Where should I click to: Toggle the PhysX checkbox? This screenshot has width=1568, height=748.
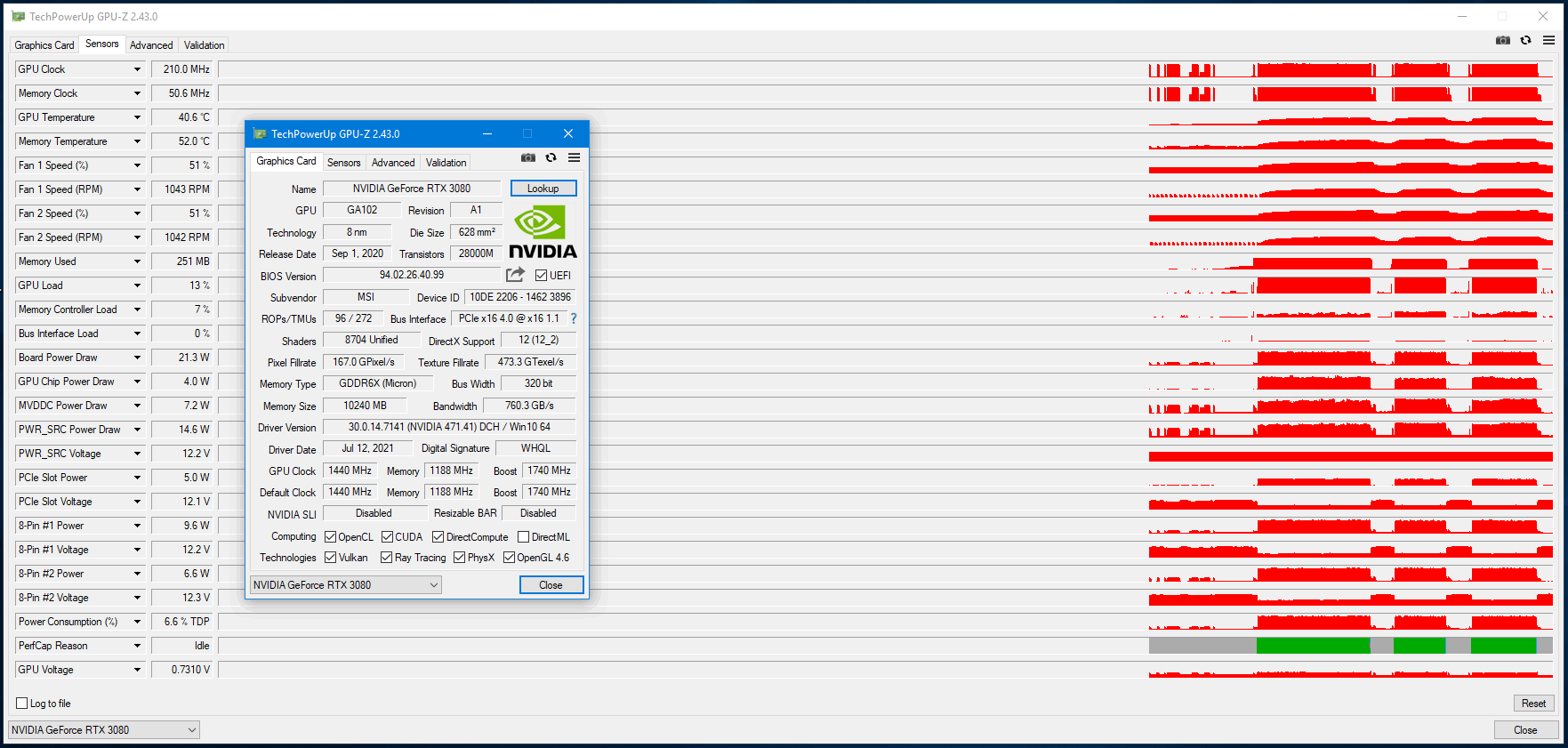point(460,558)
